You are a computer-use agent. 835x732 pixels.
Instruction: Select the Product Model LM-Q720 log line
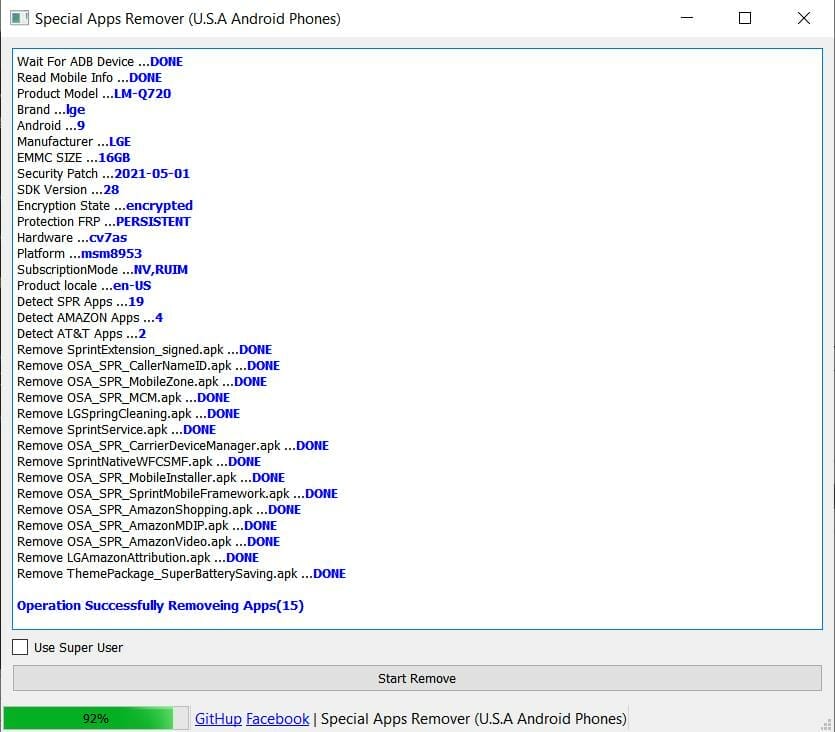tap(93, 93)
